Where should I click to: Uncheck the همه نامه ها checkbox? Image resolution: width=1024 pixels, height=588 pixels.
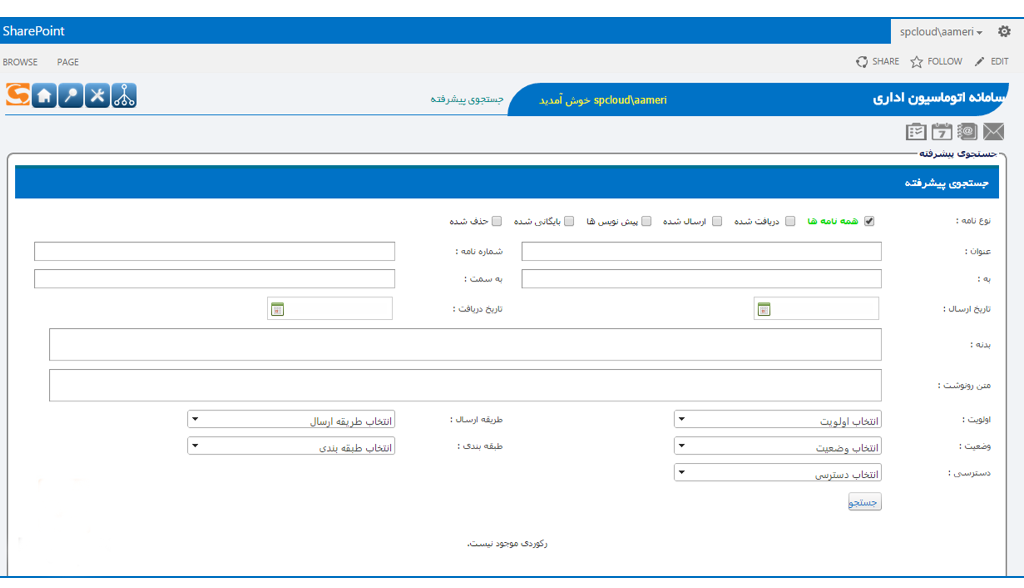[x=869, y=222]
